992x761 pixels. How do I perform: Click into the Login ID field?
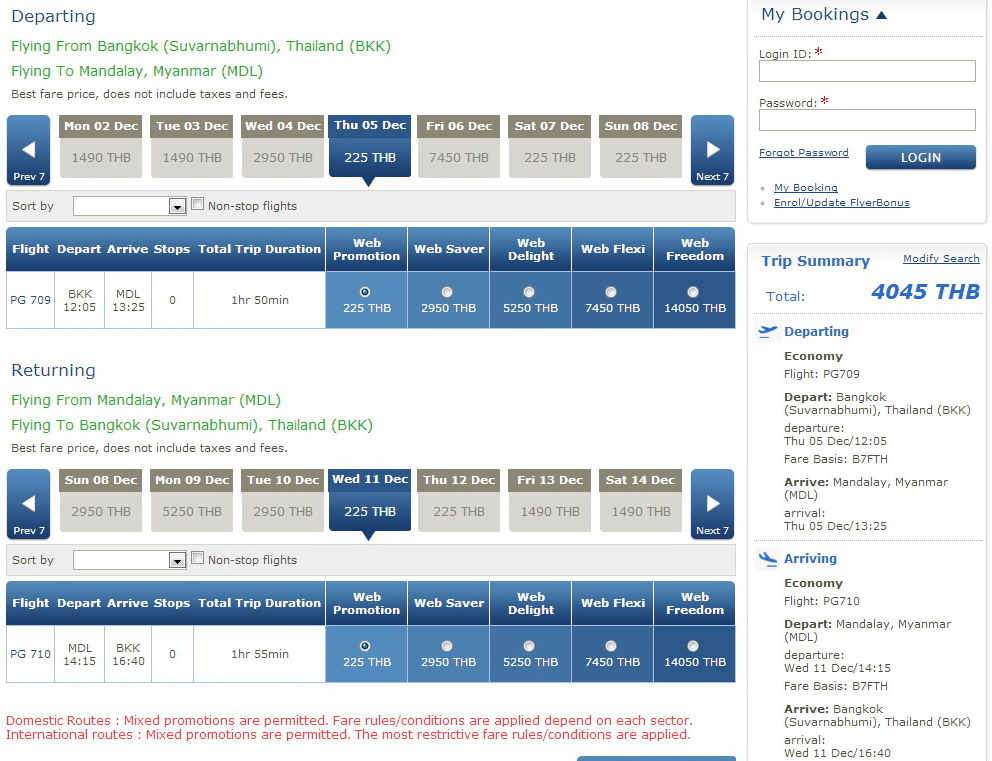pyautogui.click(x=866, y=71)
